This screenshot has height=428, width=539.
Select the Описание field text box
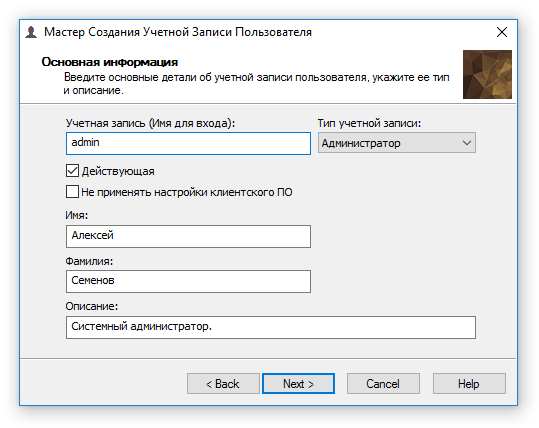(x=271, y=327)
